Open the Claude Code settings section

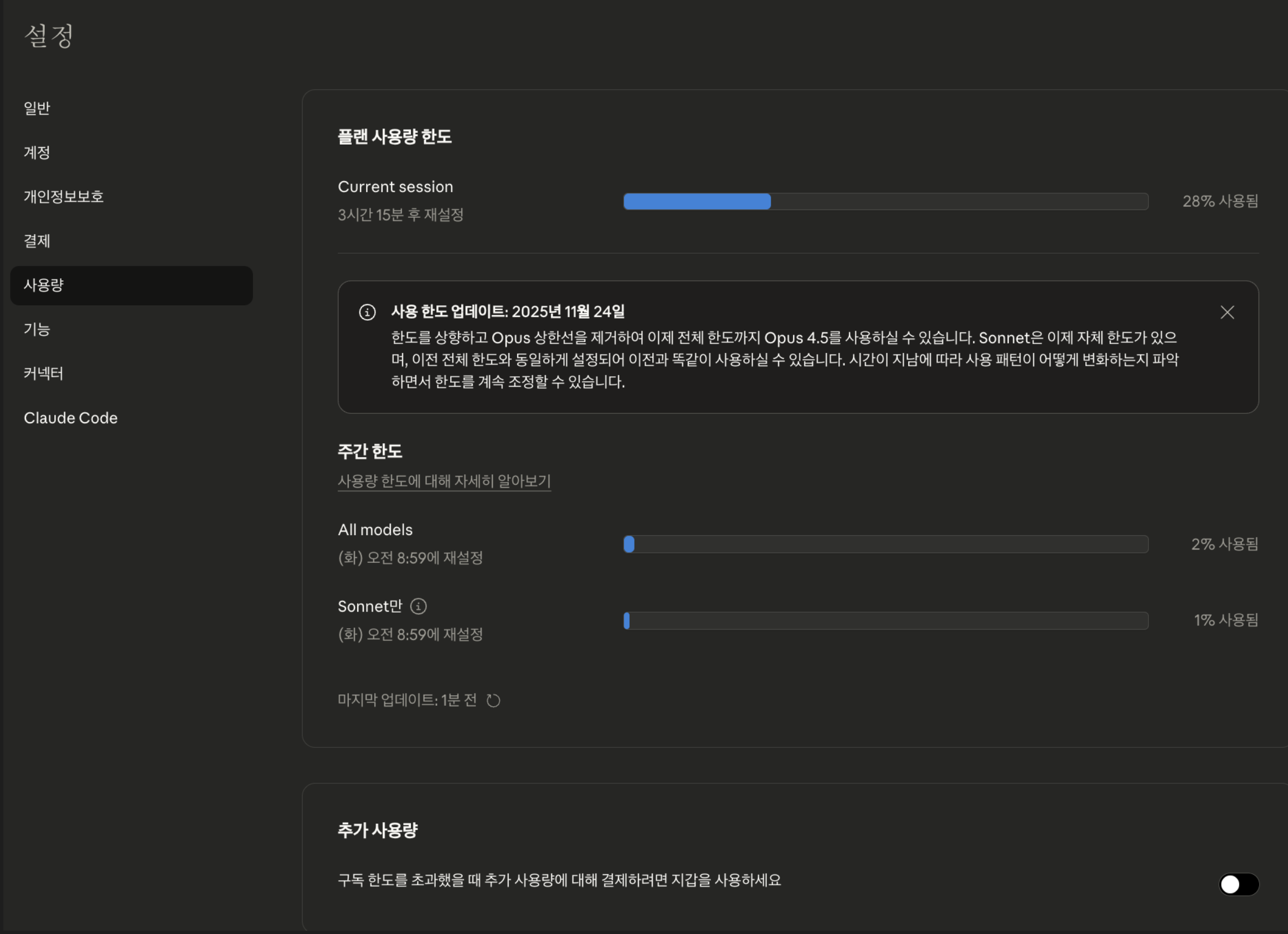[x=70, y=418]
